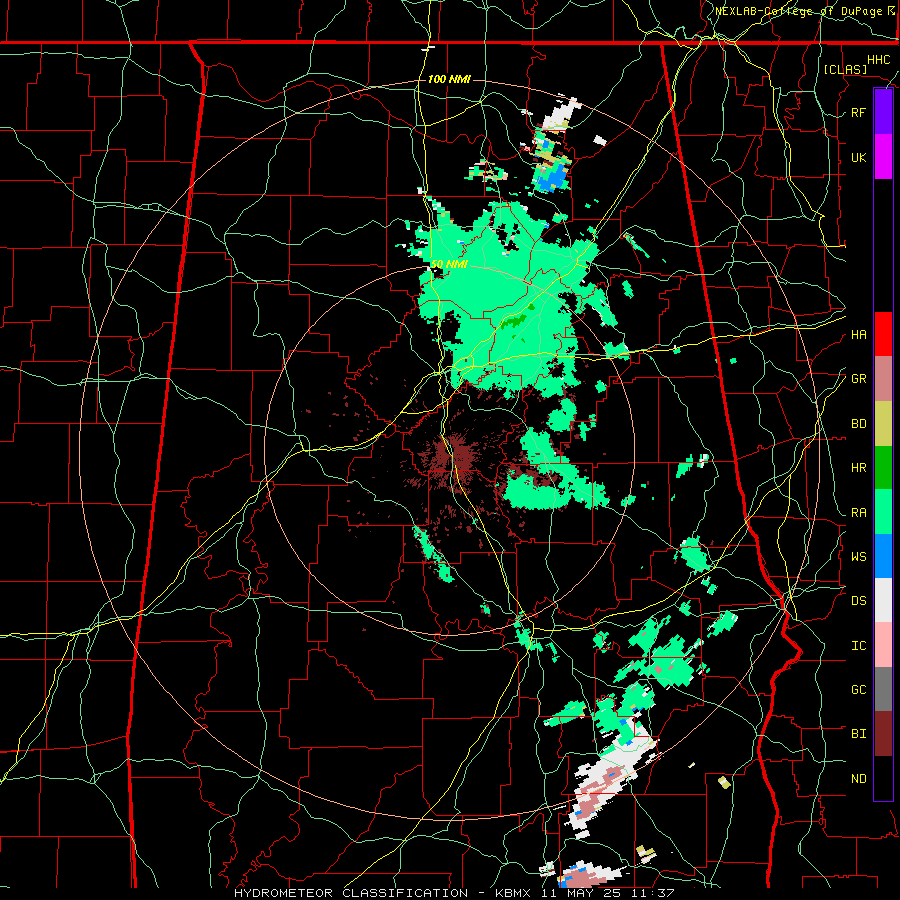Click the blue WS legend swatch
Viewport: 900px width, 900px height.
click(x=883, y=556)
